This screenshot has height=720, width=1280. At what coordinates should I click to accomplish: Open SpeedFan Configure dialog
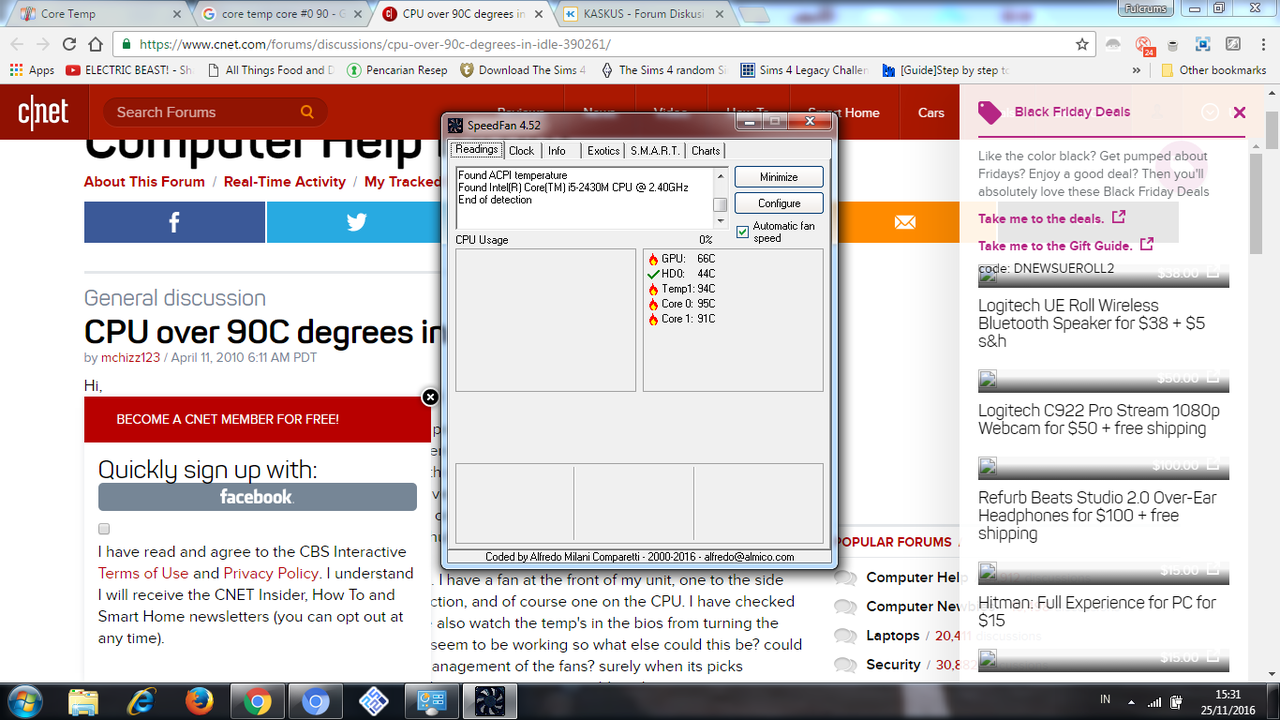pyautogui.click(x=779, y=203)
